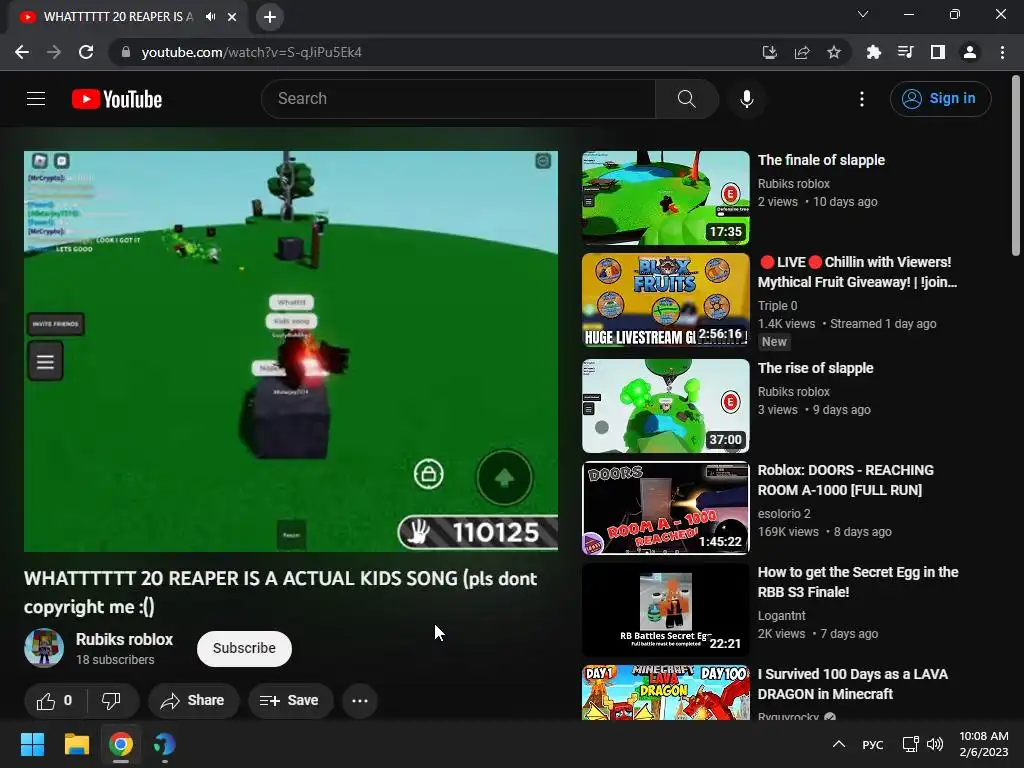This screenshot has height=768, width=1024.
Task: Like the video with thumbs up
Action: (55, 701)
